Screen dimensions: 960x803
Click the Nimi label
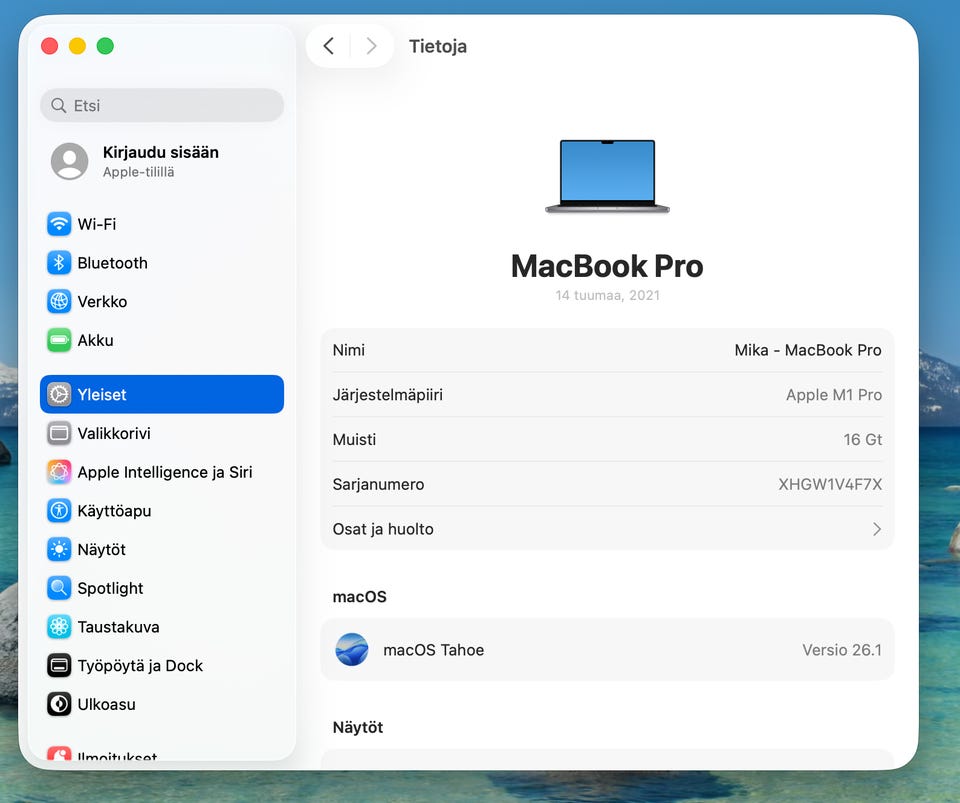(348, 350)
